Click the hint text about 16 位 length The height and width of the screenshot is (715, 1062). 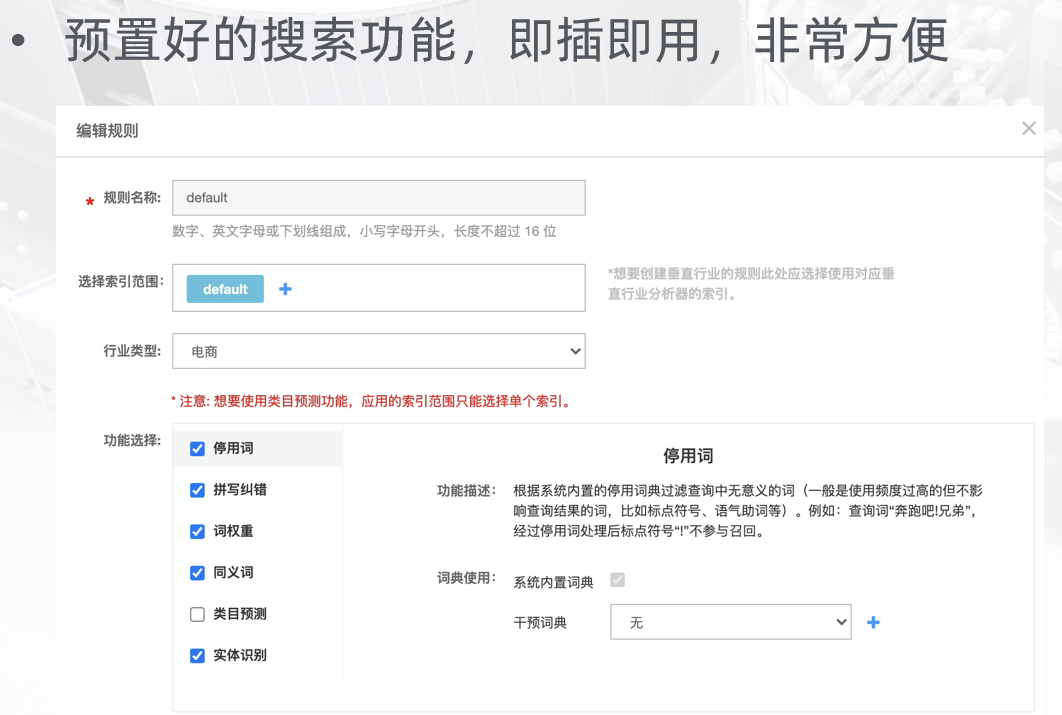[364, 232]
